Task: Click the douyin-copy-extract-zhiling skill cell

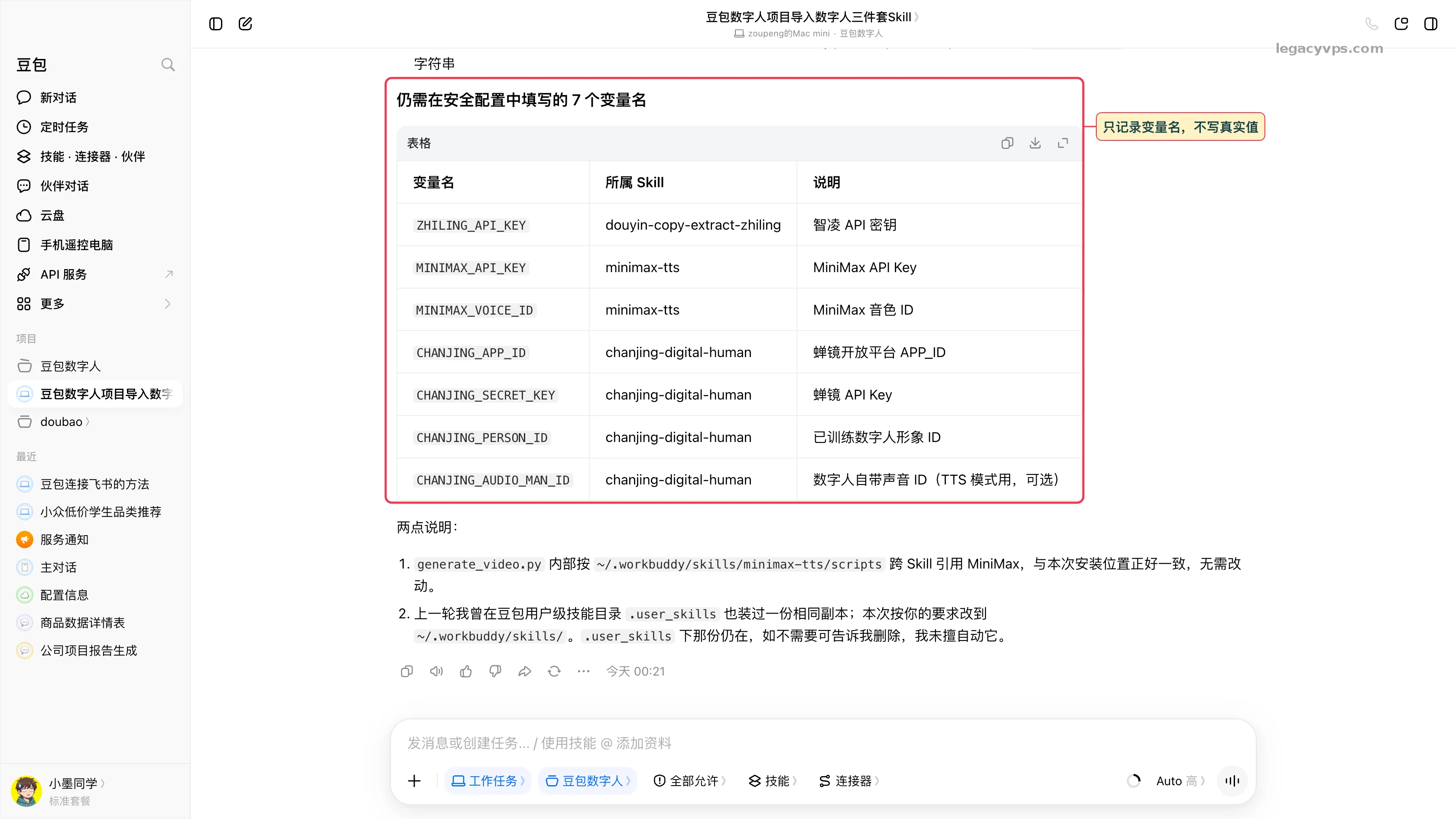Action: tap(693, 225)
